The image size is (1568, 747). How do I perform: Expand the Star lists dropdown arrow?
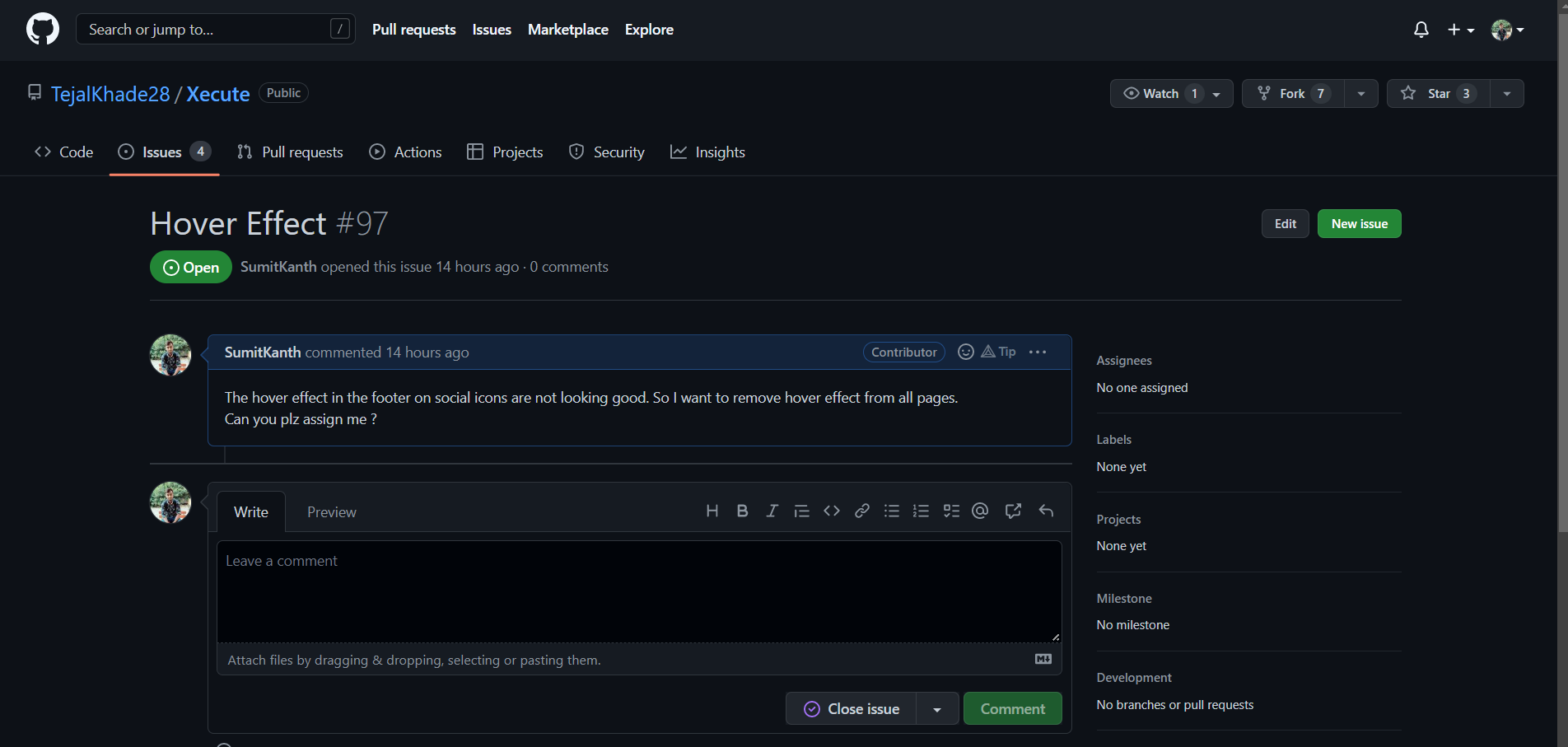[x=1507, y=93]
